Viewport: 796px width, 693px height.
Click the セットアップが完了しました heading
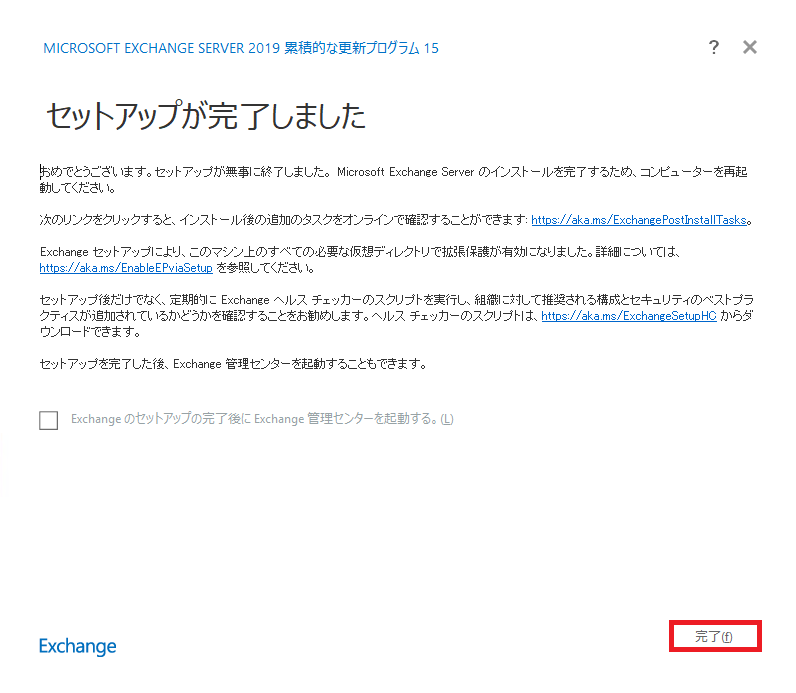[x=206, y=116]
